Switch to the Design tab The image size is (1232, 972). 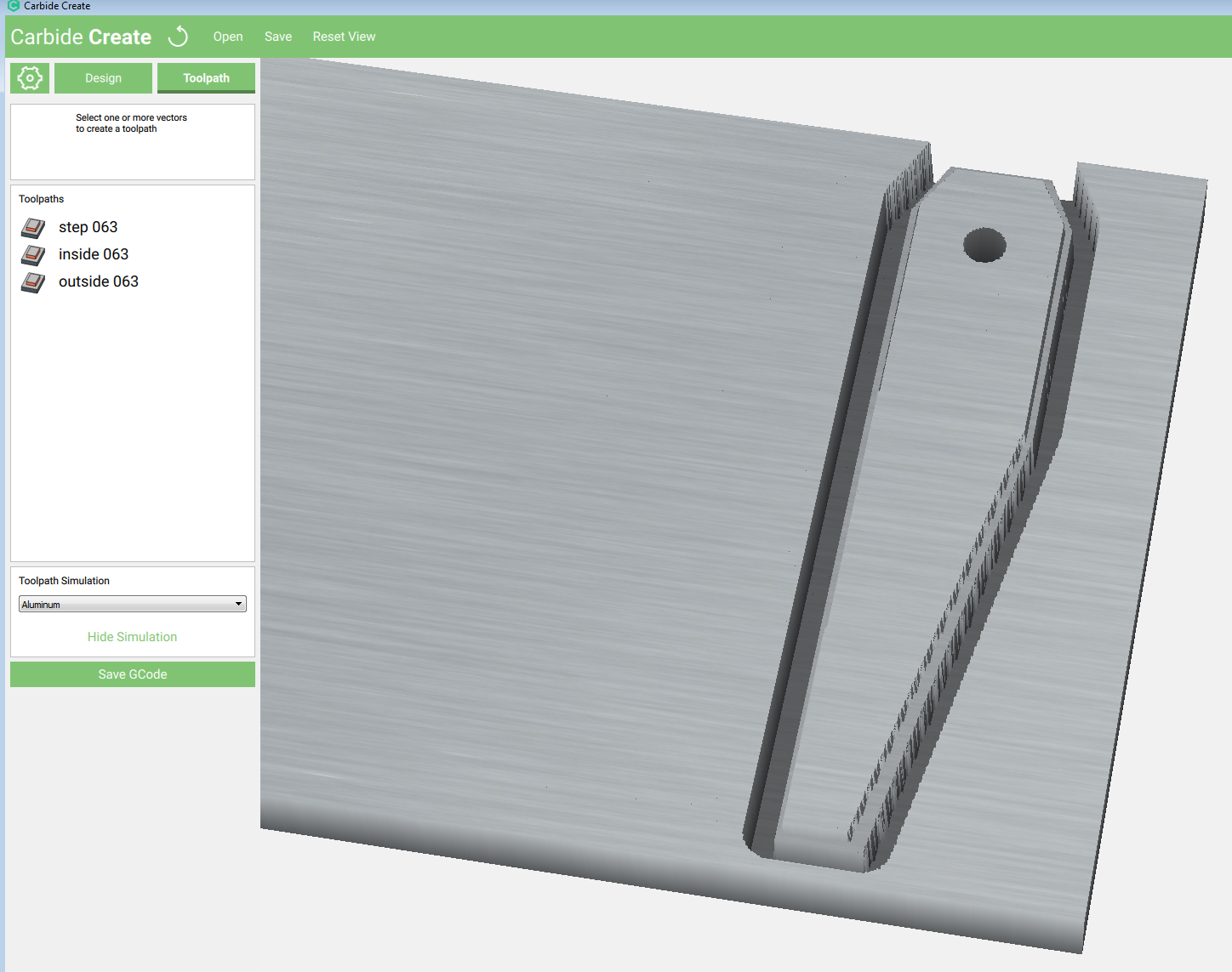tap(103, 78)
